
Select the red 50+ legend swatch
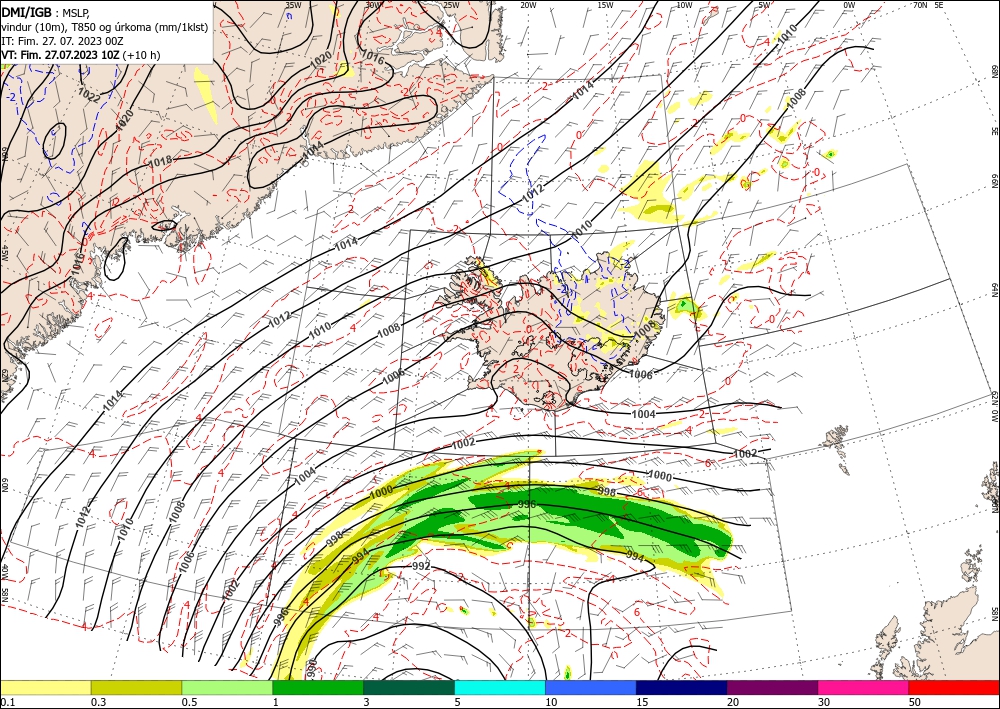coord(954,688)
